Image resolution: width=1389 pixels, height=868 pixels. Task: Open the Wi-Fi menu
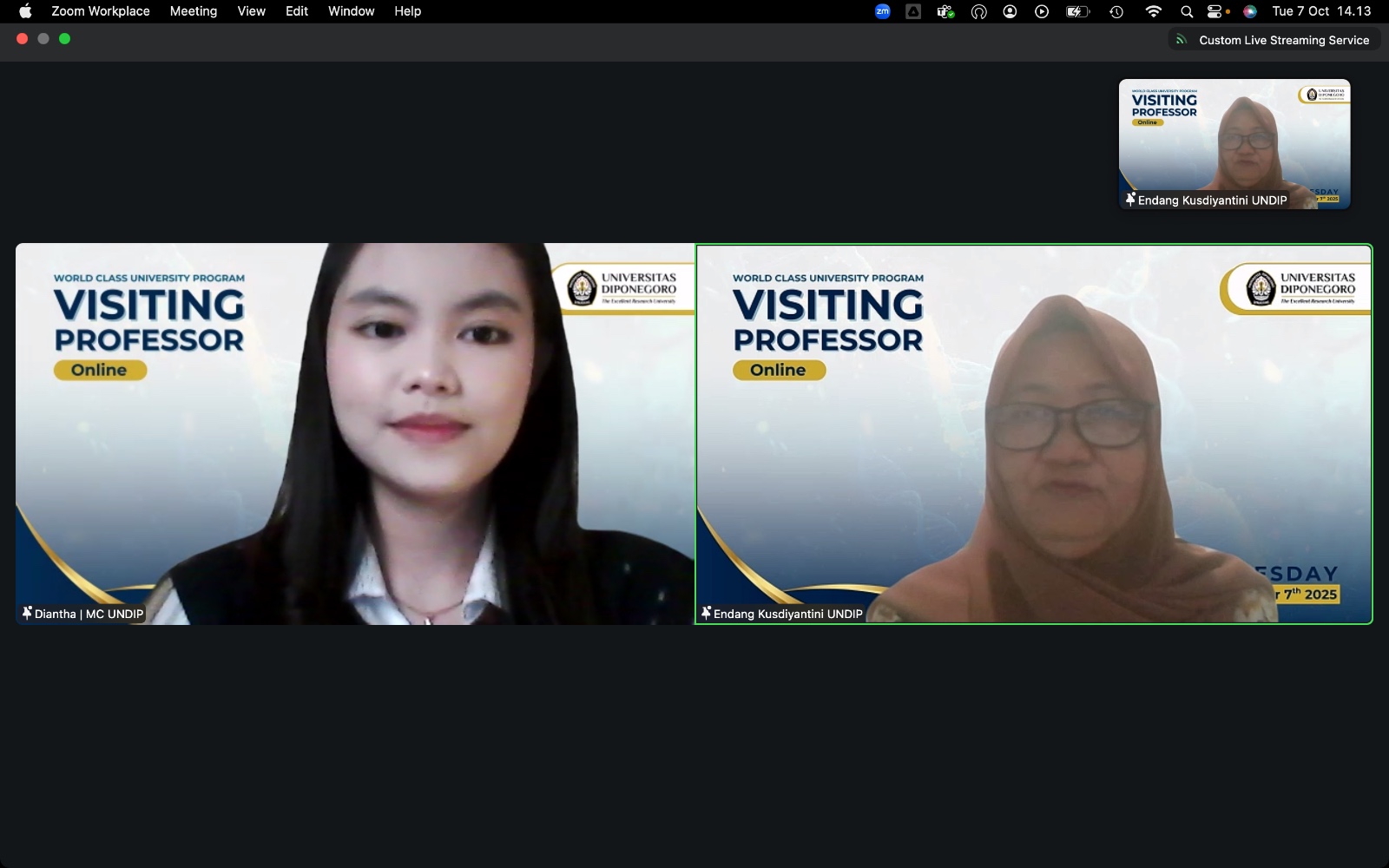pos(1153,11)
